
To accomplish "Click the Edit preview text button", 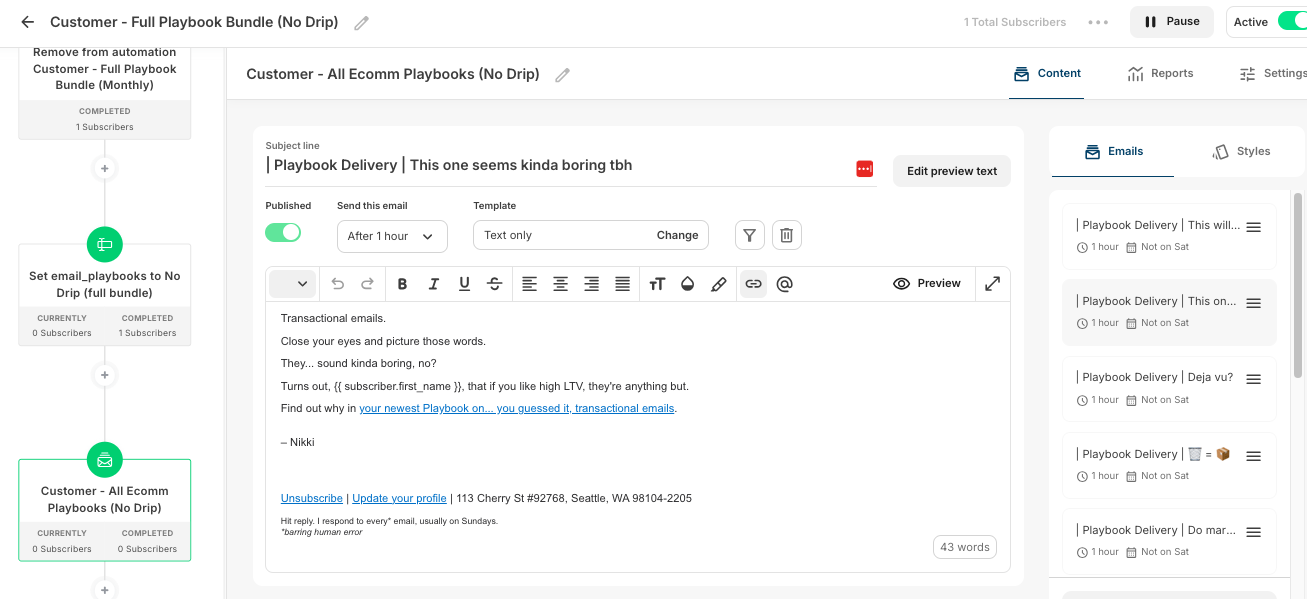I will [952, 171].
